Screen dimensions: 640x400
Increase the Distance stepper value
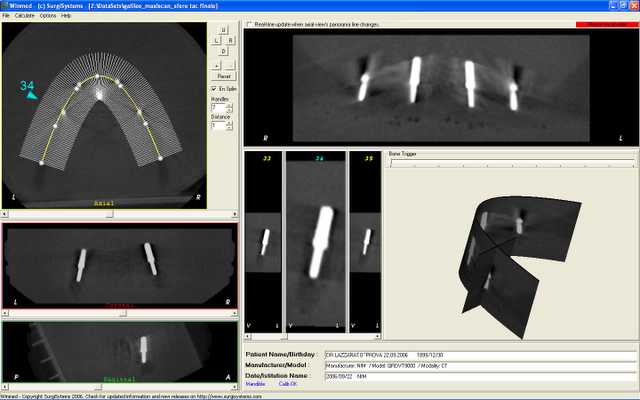(229, 123)
